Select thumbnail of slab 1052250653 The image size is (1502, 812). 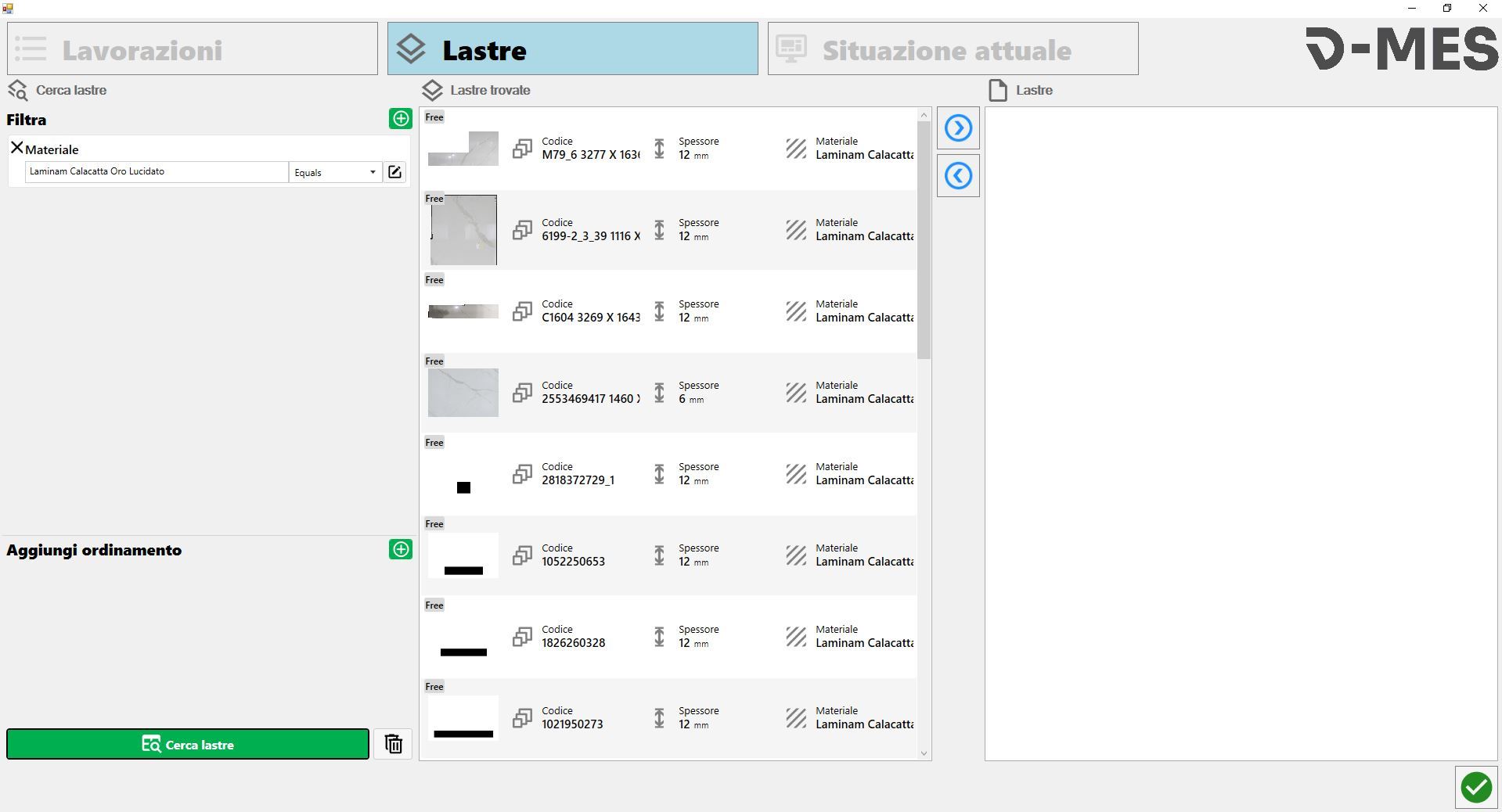pyautogui.click(x=463, y=555)
